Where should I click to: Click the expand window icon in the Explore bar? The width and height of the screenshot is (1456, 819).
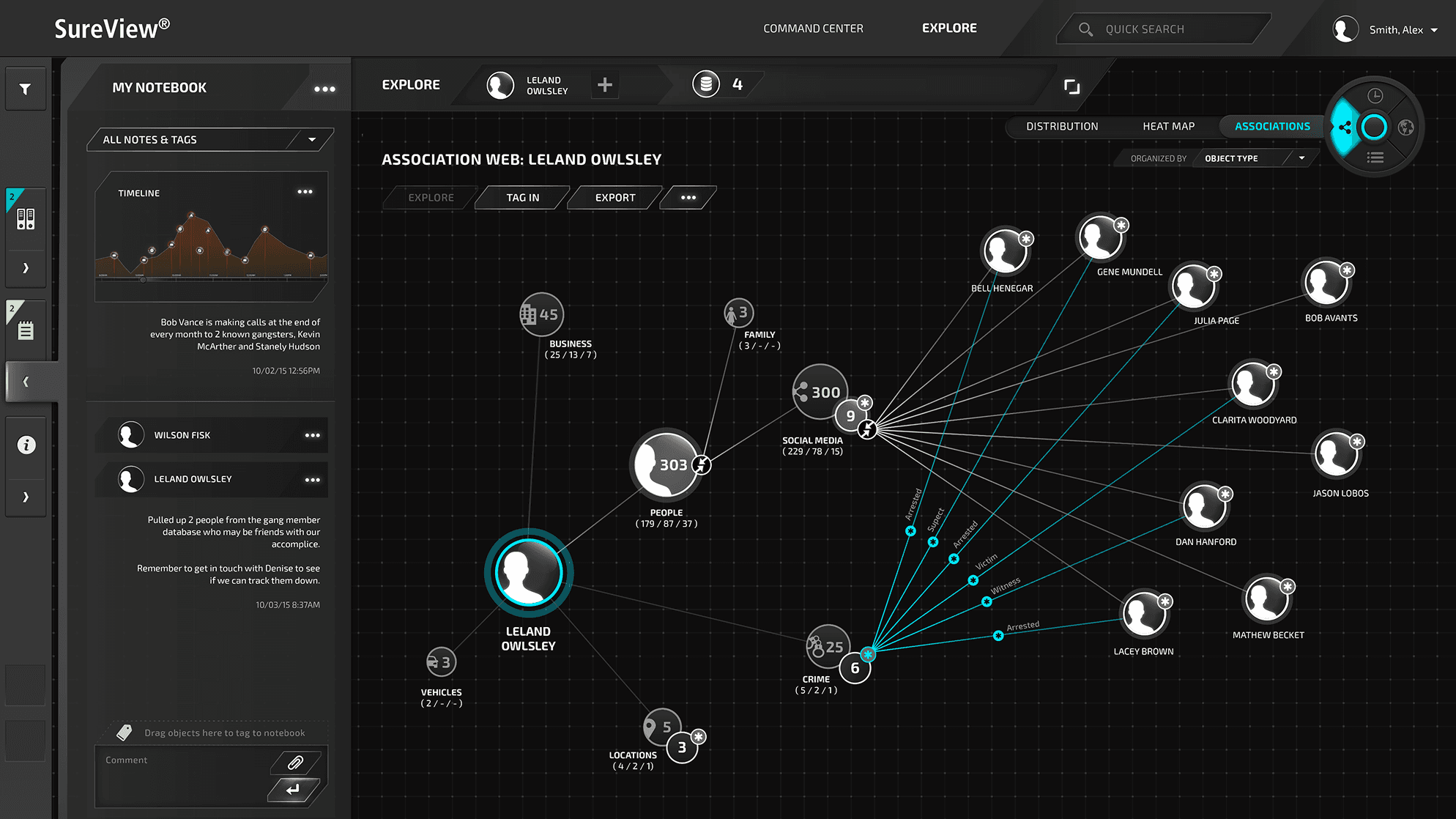coord(1071,86)
